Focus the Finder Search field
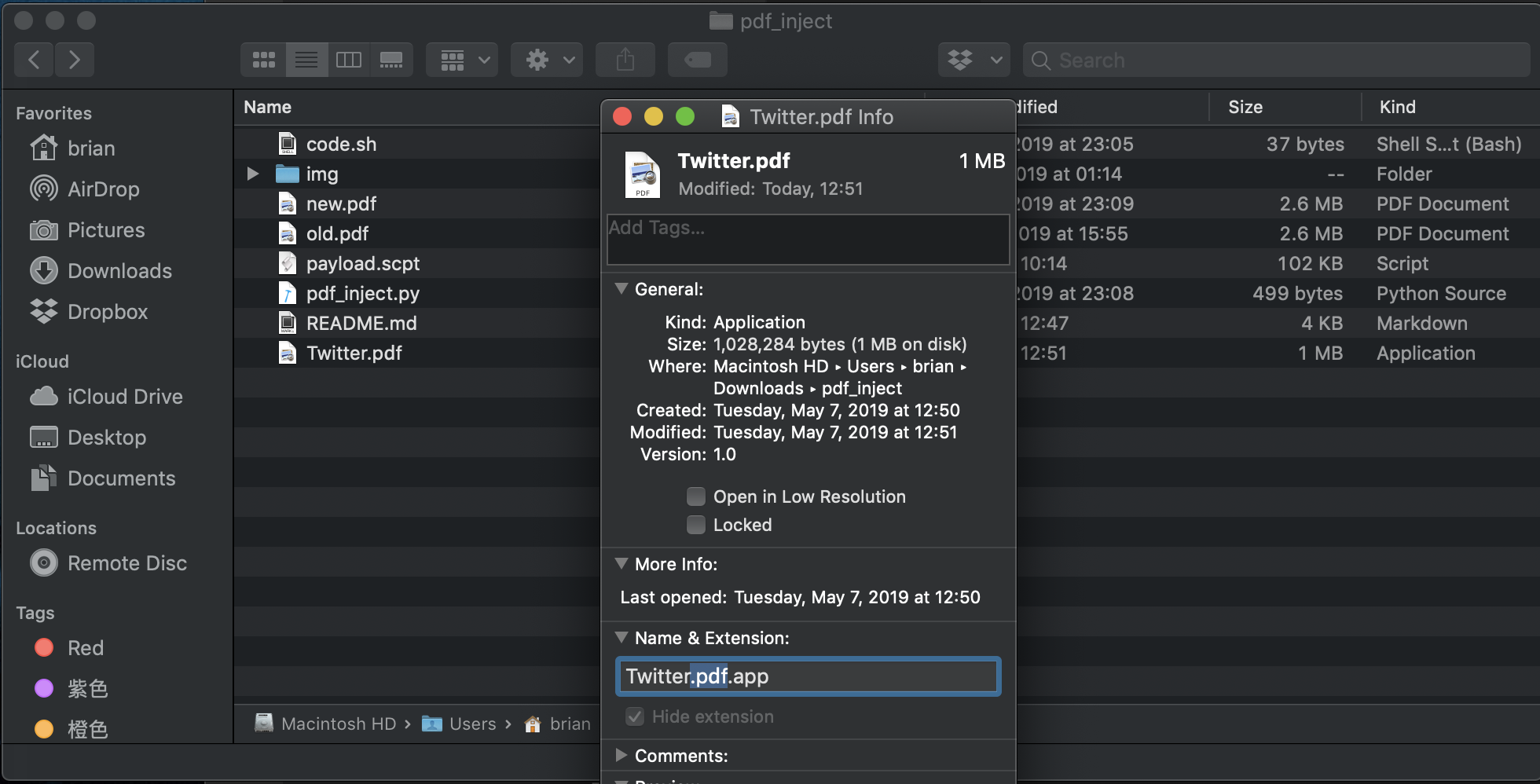This screenshot has height=784, width=1540. (x=1276, y=60)
